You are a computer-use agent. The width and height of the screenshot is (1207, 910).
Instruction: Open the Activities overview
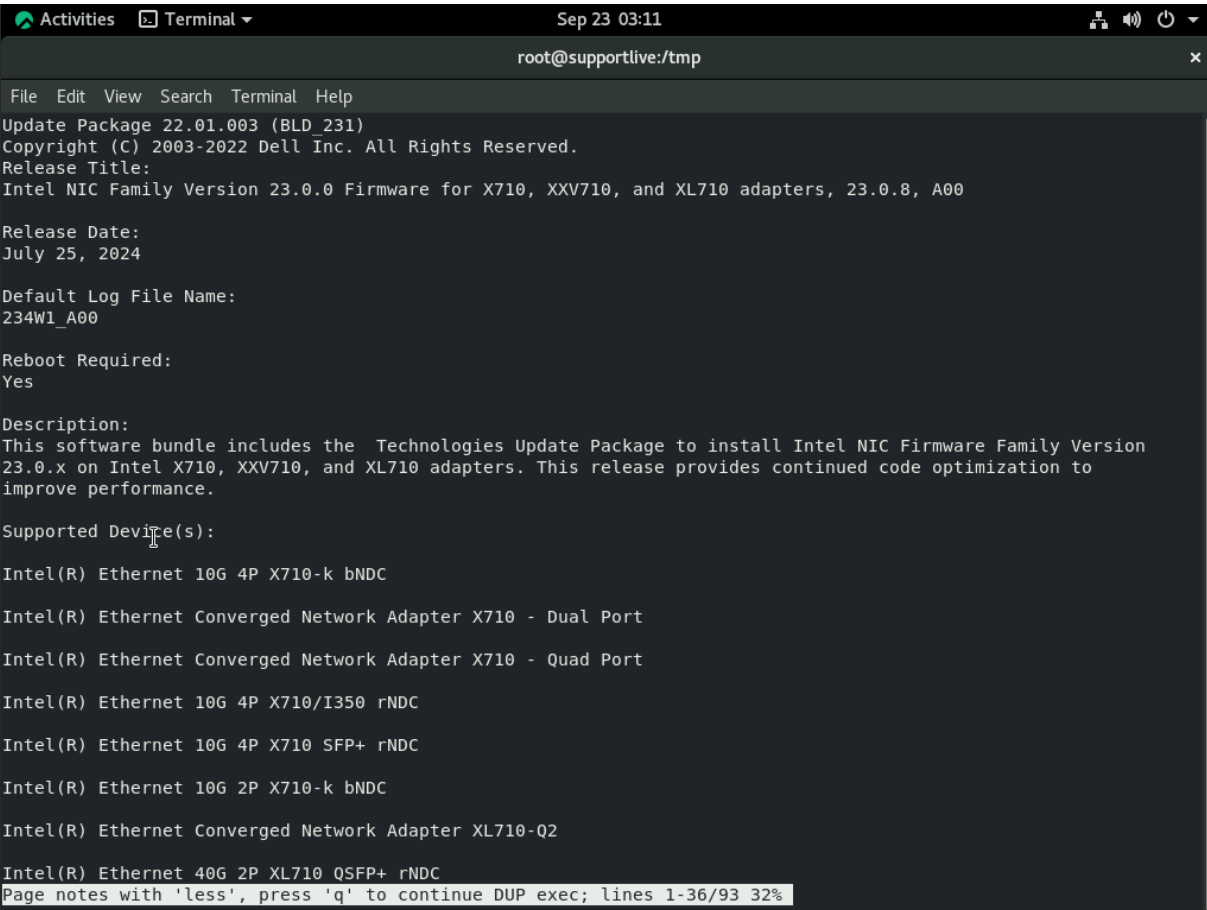coord(75,17)
